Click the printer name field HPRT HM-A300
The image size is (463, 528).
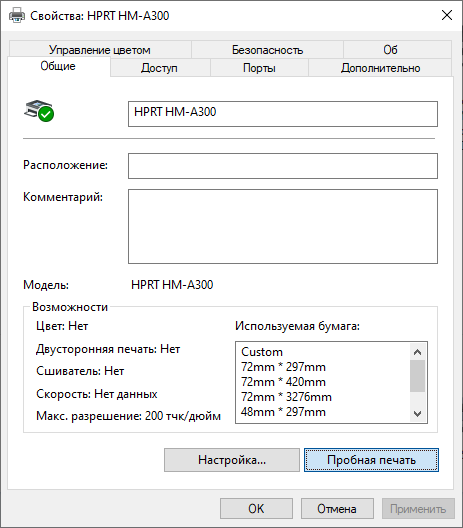click(283, 114)
